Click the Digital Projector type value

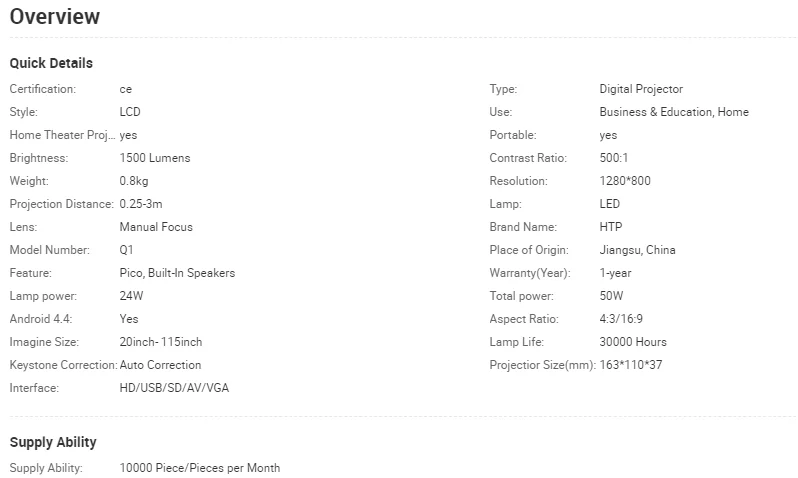[x=641, y=89]
